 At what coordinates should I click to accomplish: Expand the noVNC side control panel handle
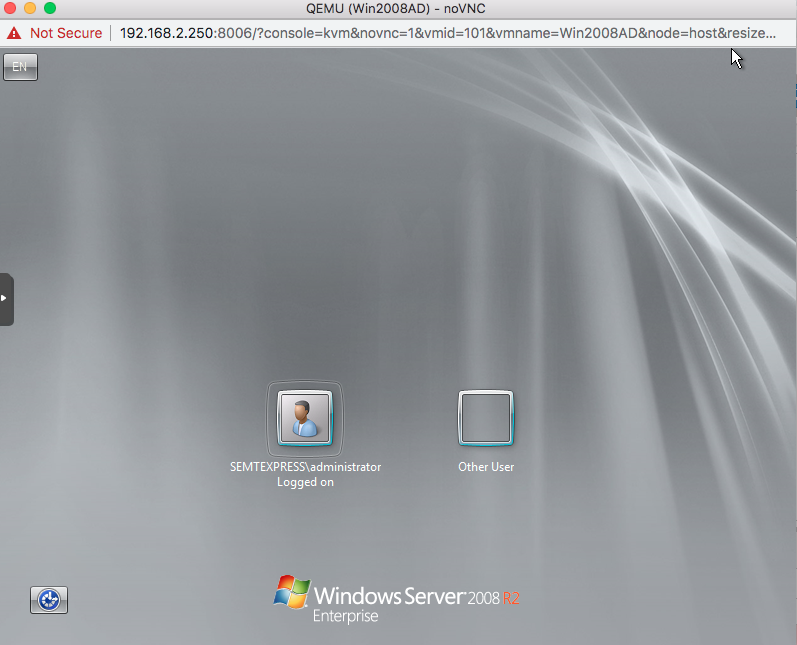[x=6, y=299]
